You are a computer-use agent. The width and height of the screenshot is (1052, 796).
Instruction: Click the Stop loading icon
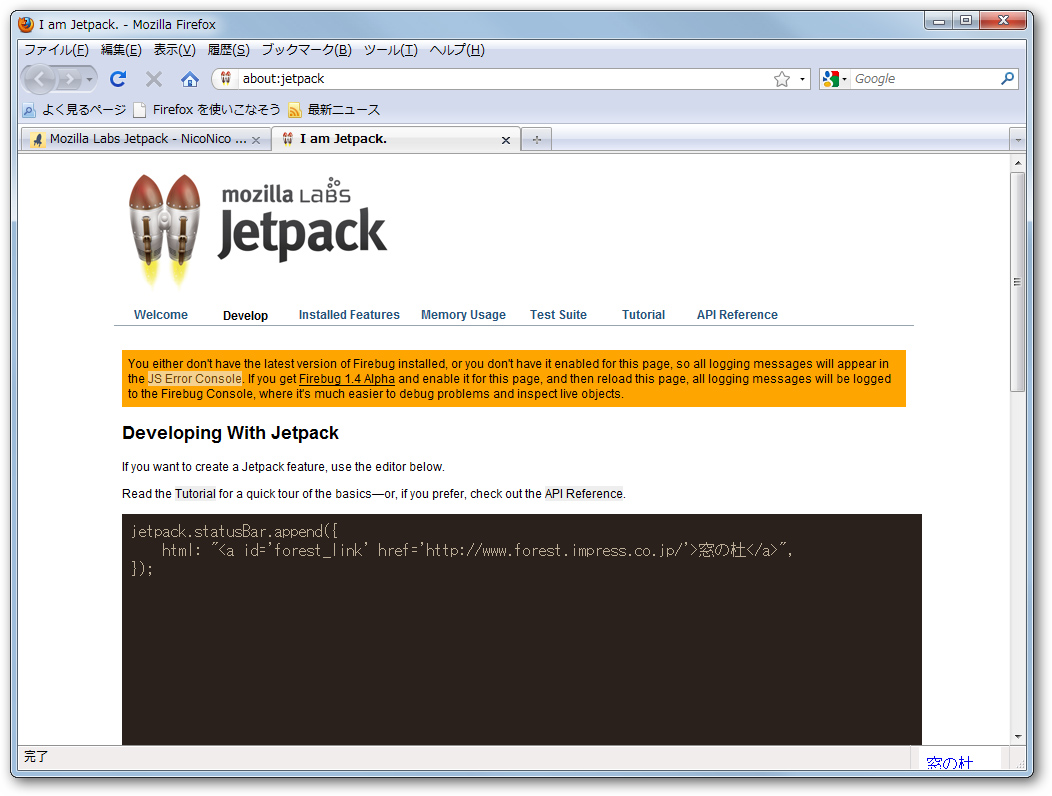pyautogui.click(x=152, y=78)
